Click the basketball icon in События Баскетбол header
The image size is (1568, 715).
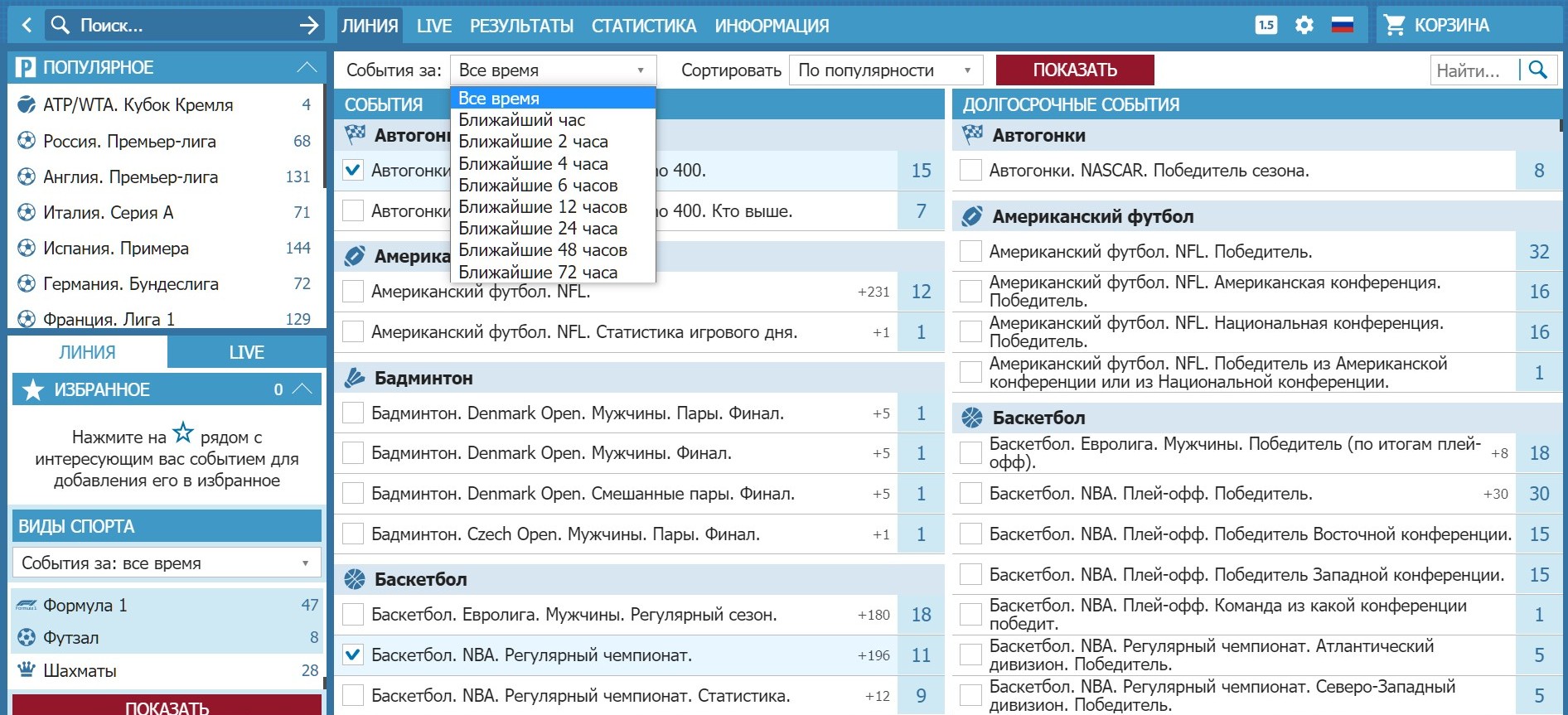pos(355,579)
